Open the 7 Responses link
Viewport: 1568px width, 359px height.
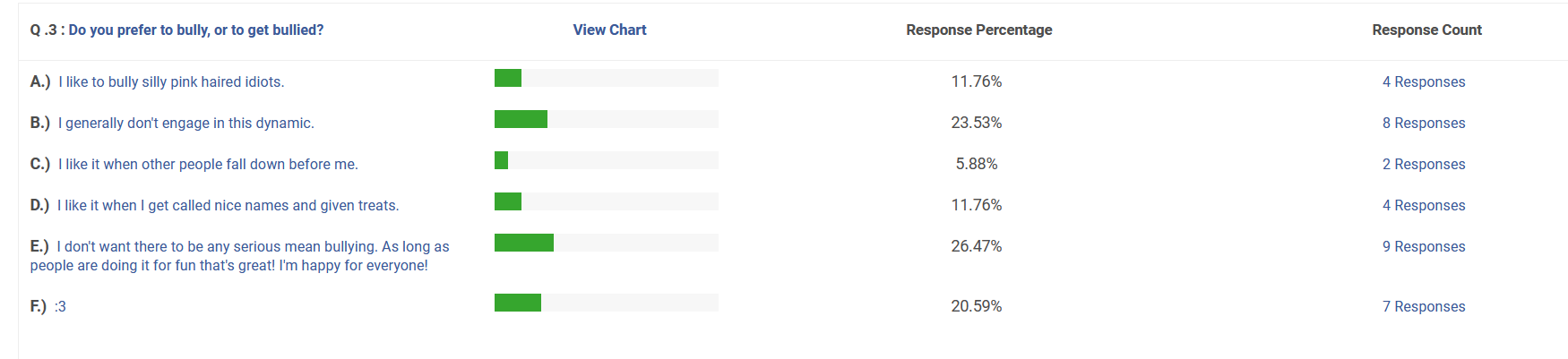click(1424, 306)
